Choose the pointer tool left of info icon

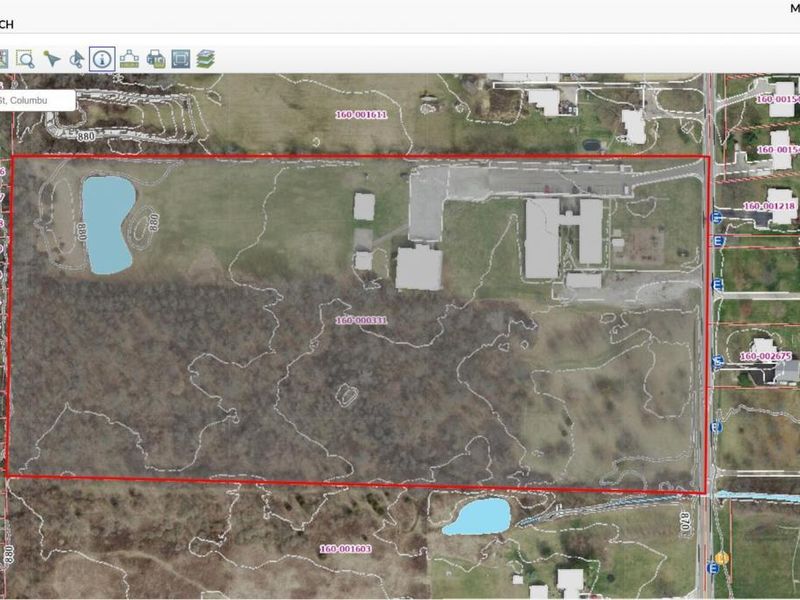(x=77, y=59)
